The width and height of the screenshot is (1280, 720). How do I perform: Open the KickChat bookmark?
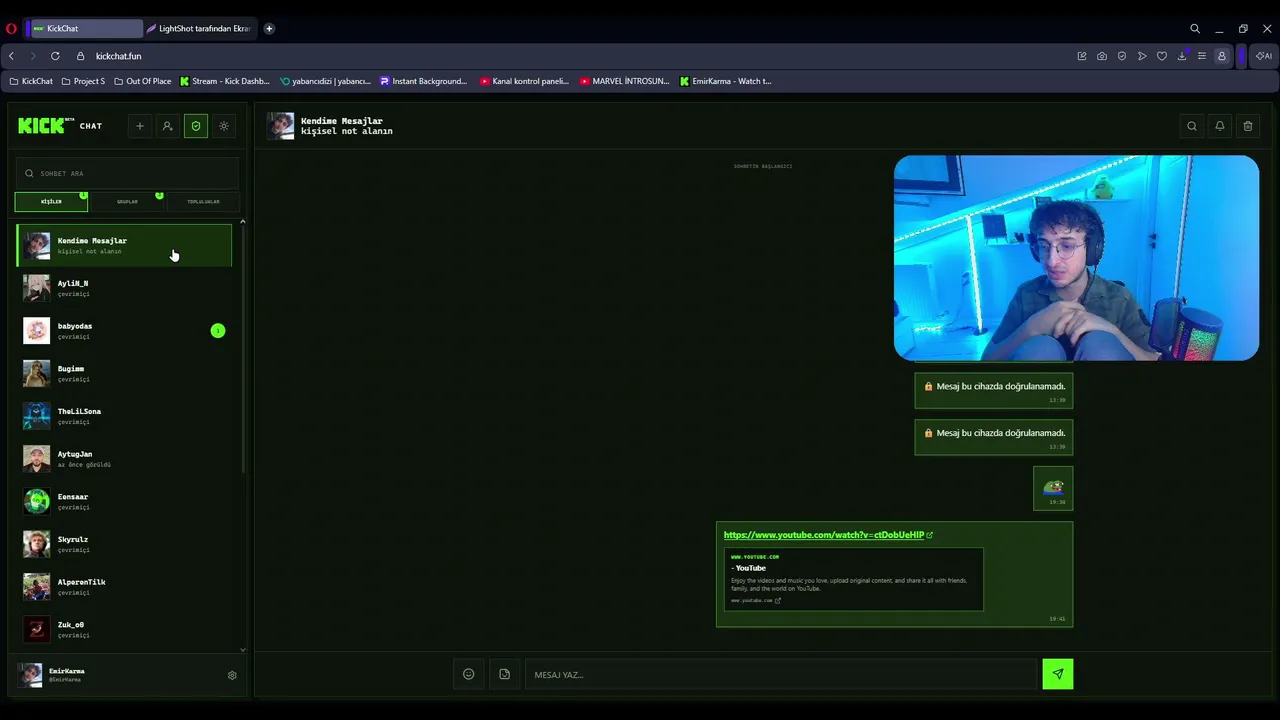click(x=31, y=81)
